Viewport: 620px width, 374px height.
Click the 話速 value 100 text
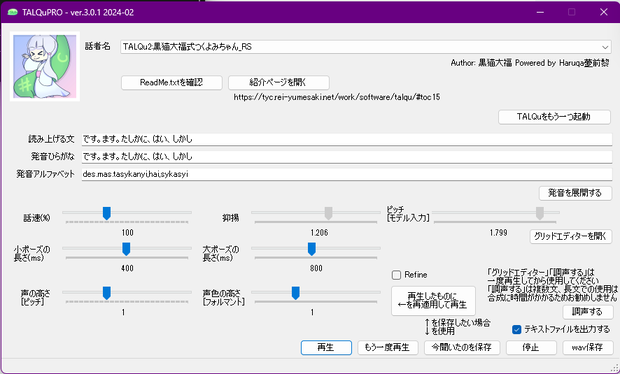coord(127,232)
